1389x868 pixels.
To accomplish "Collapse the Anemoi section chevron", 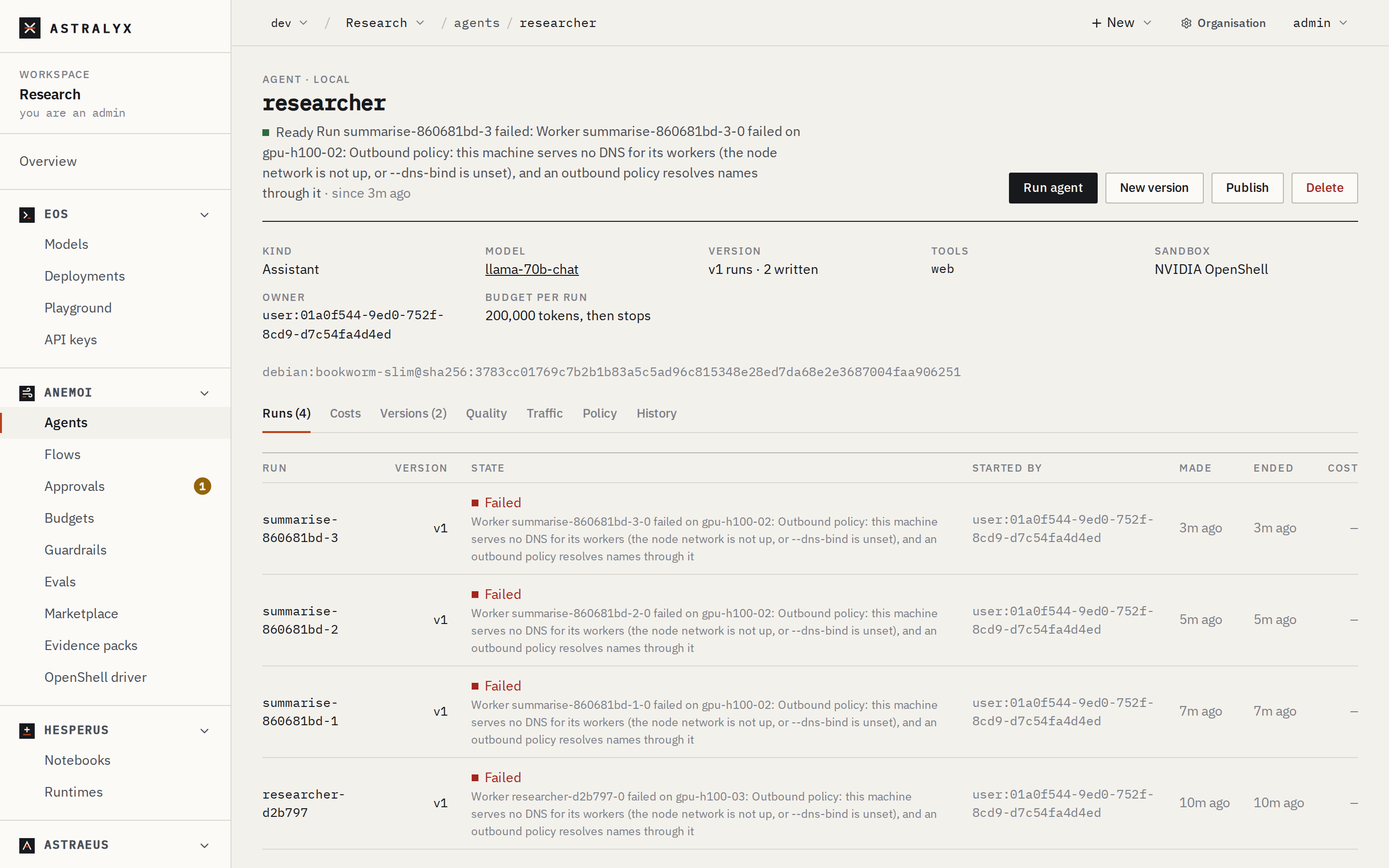I will 204,393.
